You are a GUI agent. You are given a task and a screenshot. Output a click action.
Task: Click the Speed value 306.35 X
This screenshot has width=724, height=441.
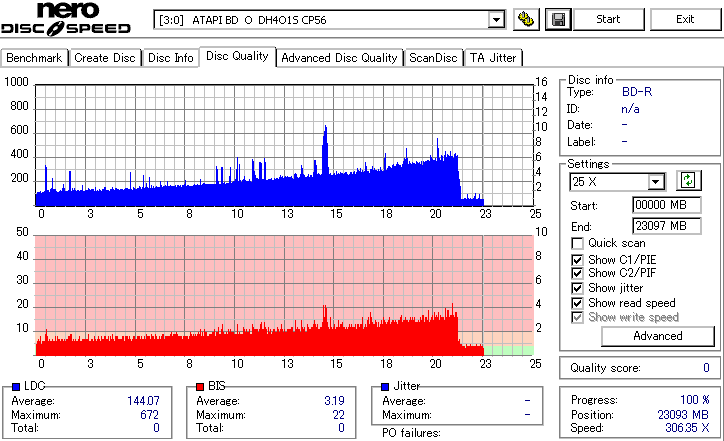[x=687, y=428]
